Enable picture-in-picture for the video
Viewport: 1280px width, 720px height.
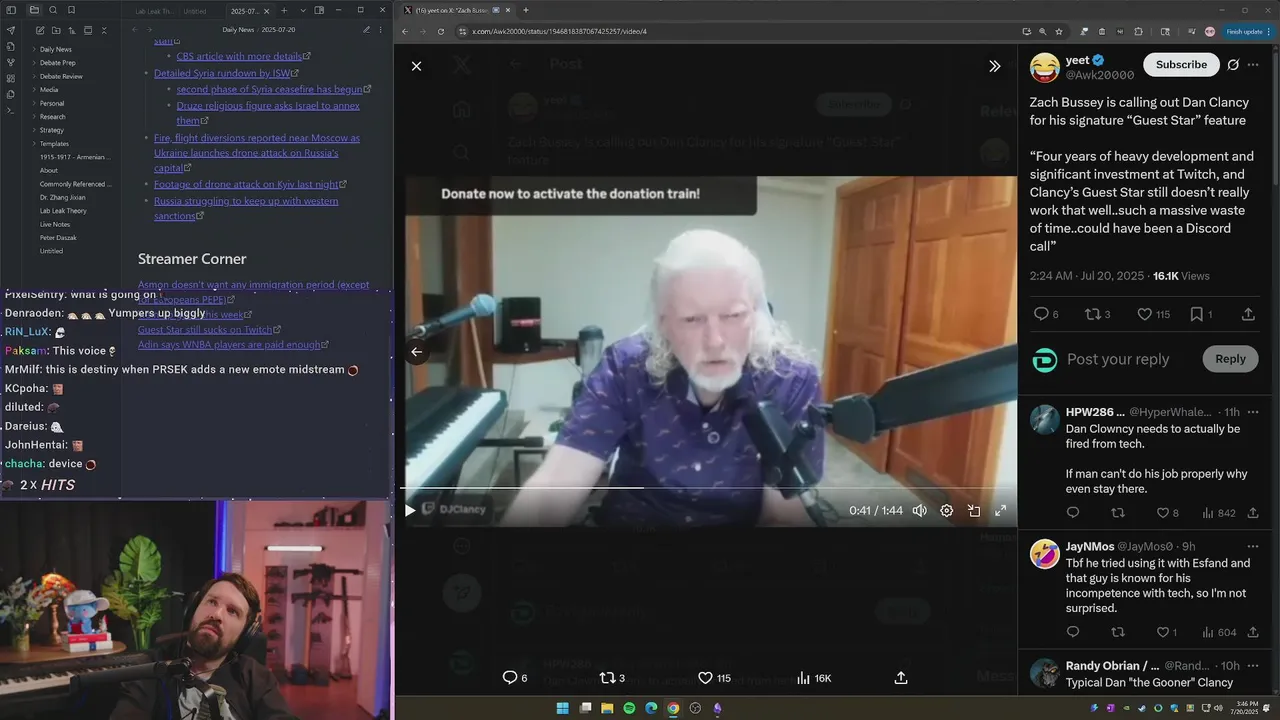[x=973, y=510]
